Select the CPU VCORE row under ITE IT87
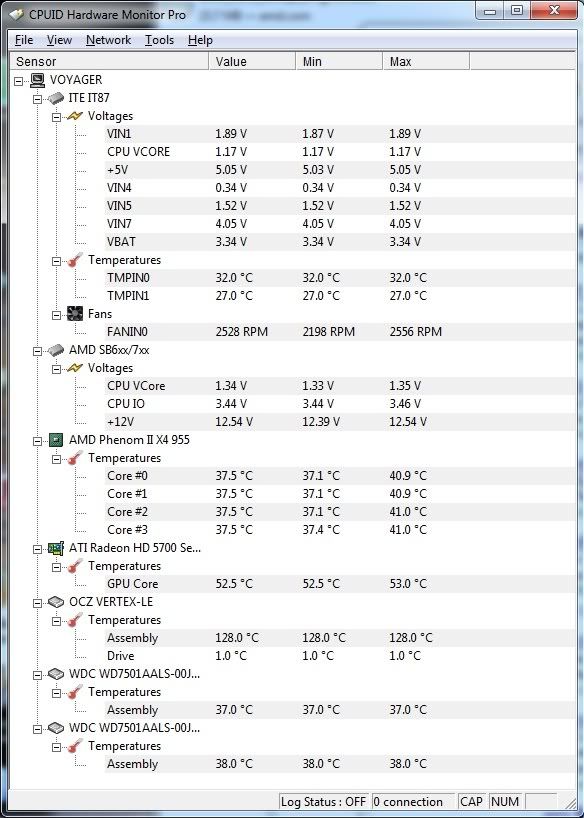 click(x=339, y=152)
